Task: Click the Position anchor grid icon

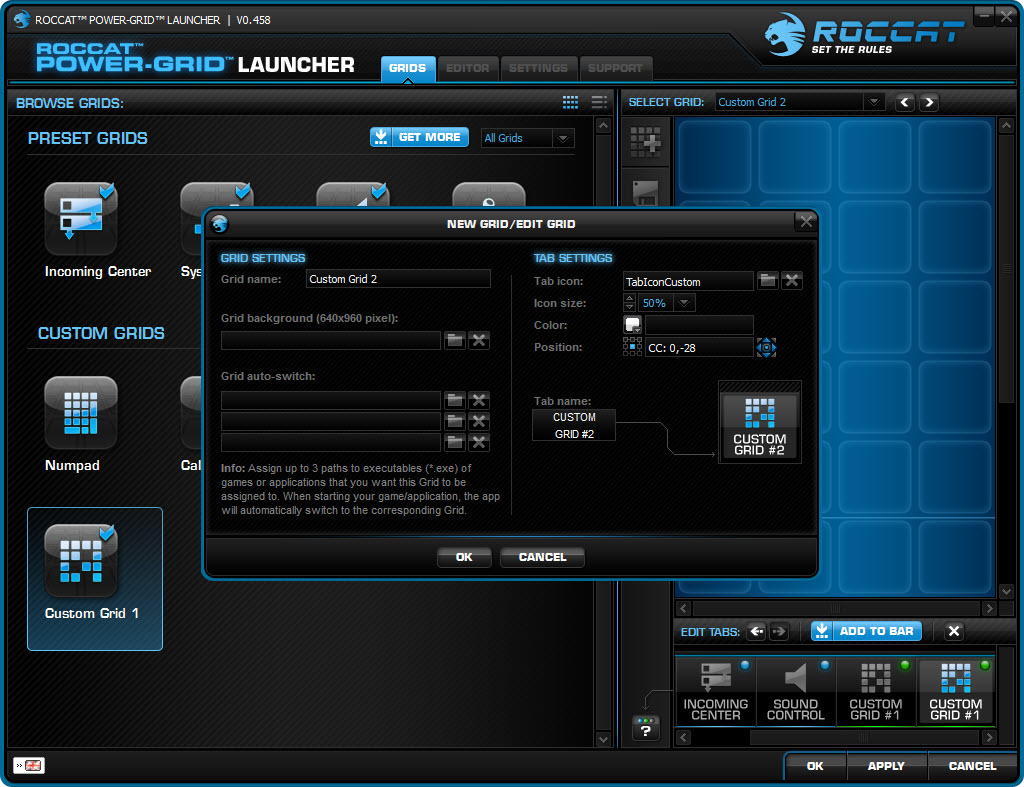Action: coord(632,347)
